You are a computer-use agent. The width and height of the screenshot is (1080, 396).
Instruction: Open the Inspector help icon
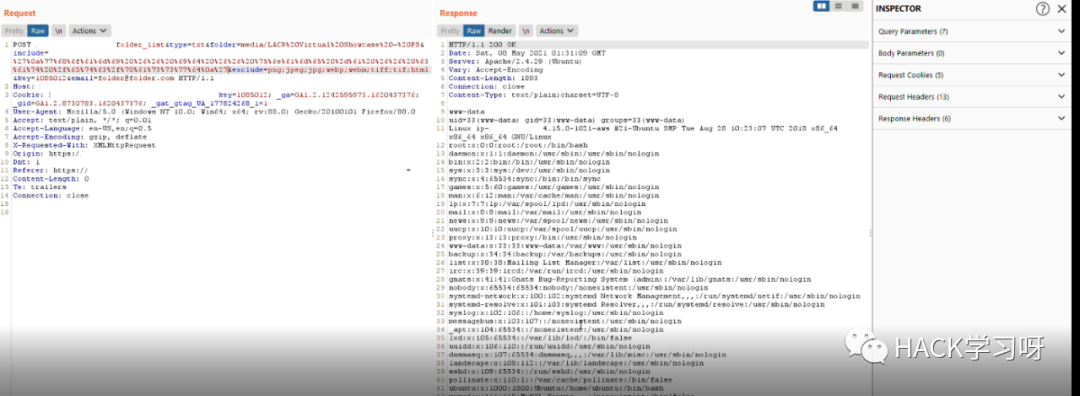tap(1043, 8)
